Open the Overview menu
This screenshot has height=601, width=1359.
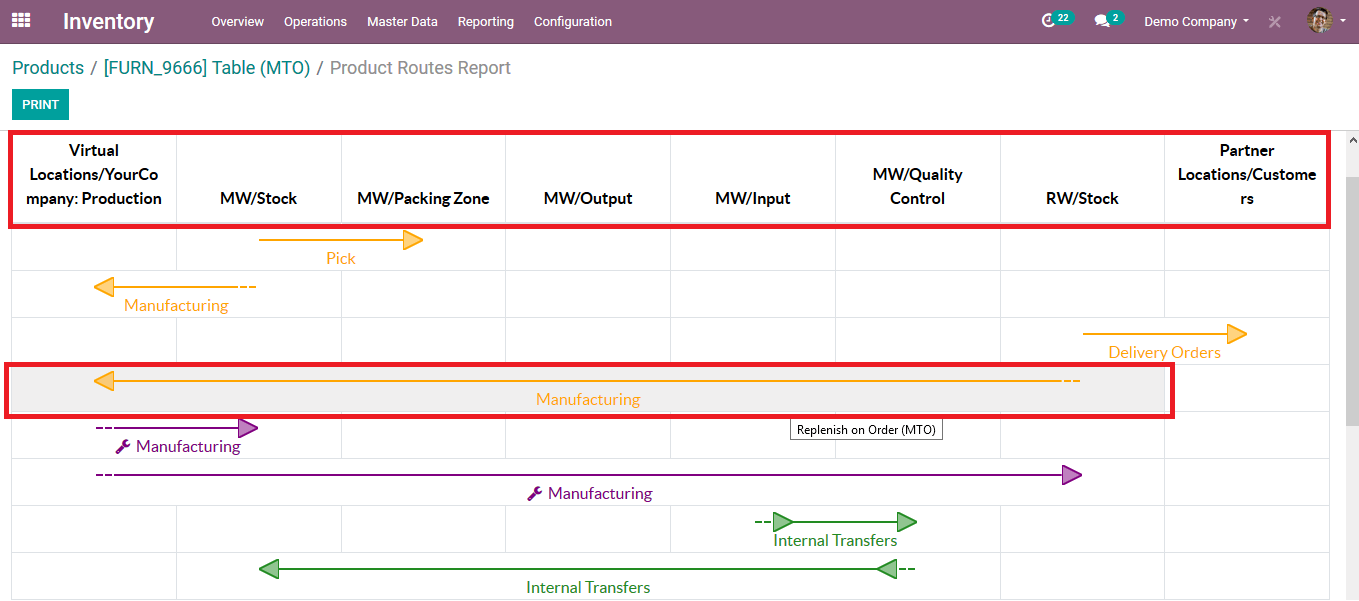(238, 21)
